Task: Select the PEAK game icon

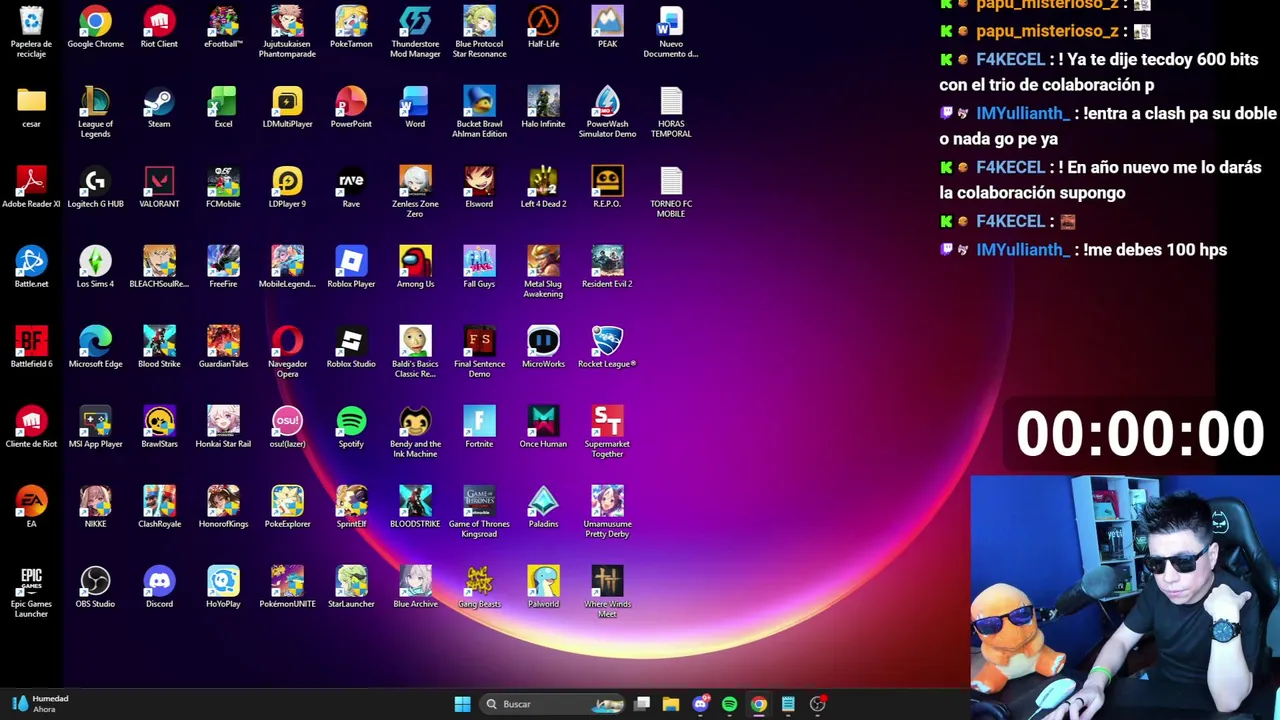Action: pos(607,28)
